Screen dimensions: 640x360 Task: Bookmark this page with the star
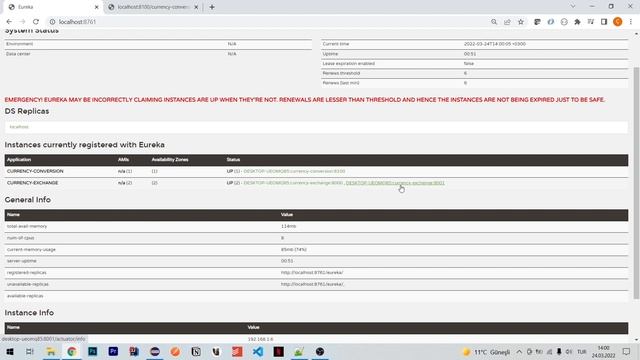click(521, 22)
